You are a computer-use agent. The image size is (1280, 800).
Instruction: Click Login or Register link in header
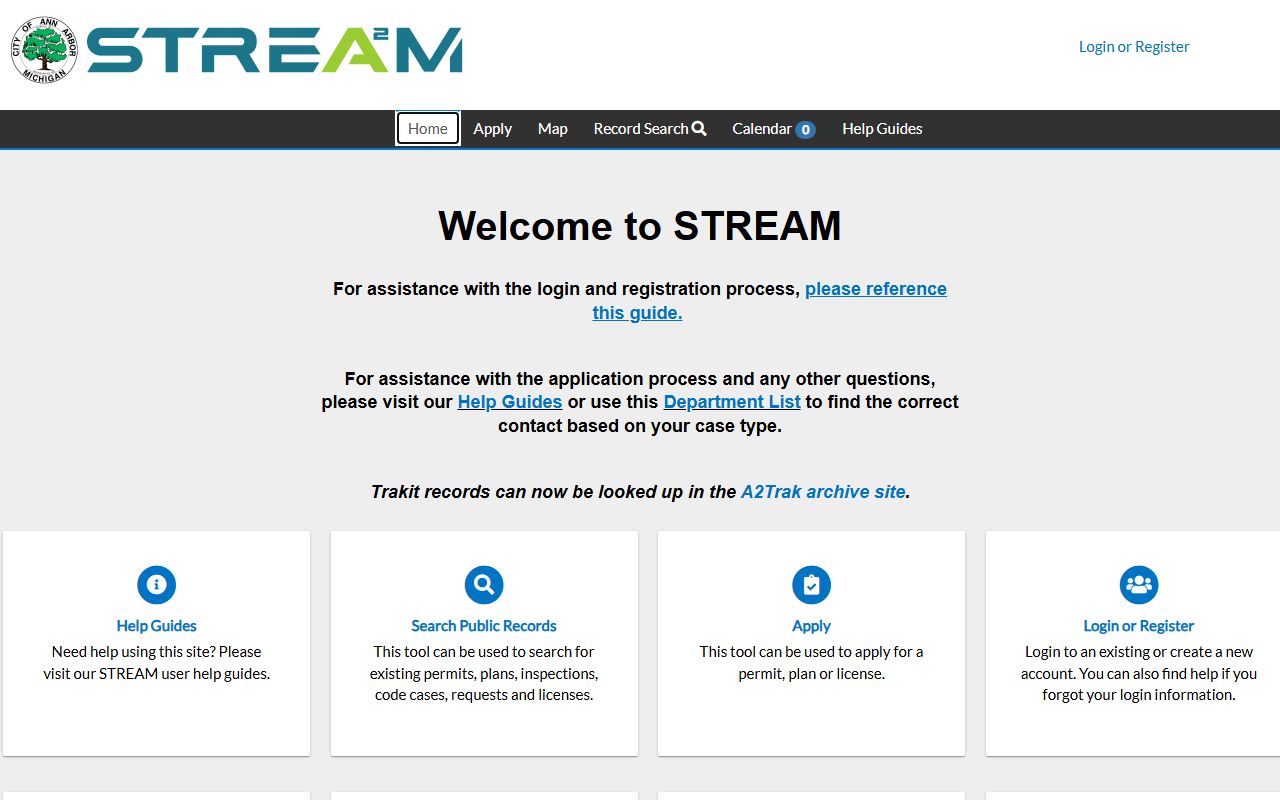[1134, 46]
